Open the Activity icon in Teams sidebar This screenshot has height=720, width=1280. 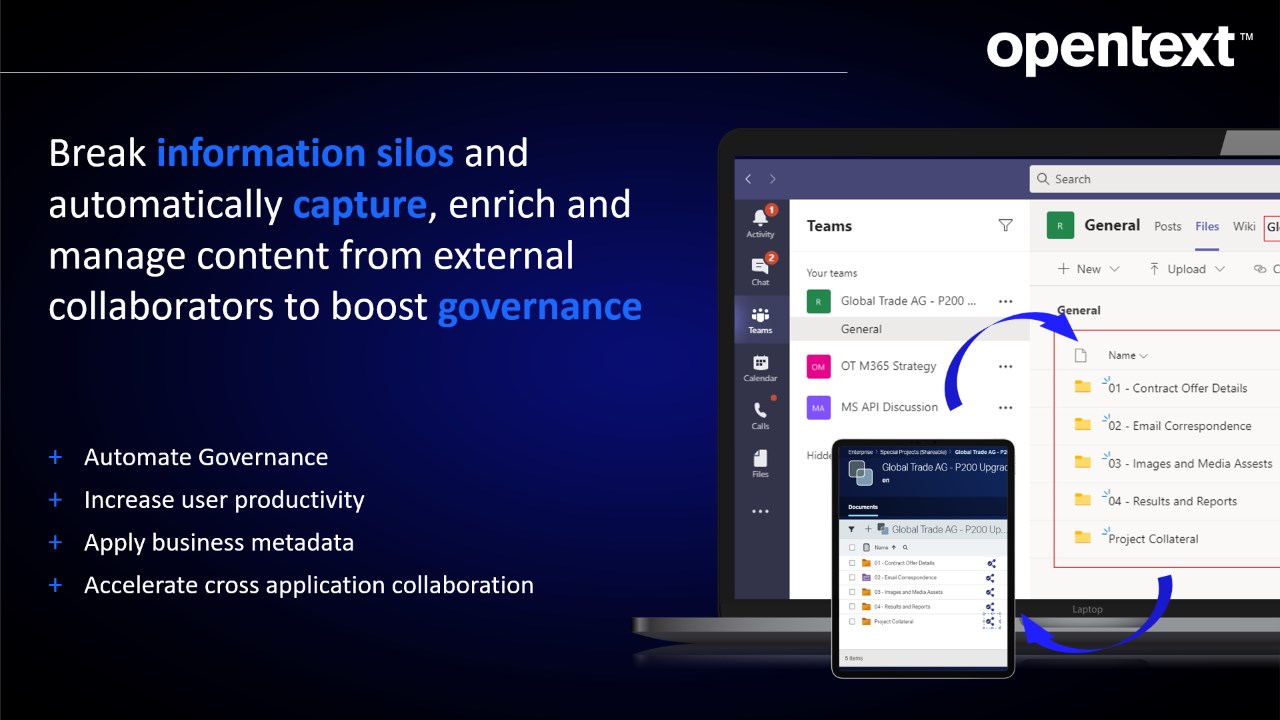pyautogui.click(x=760, y=222)
